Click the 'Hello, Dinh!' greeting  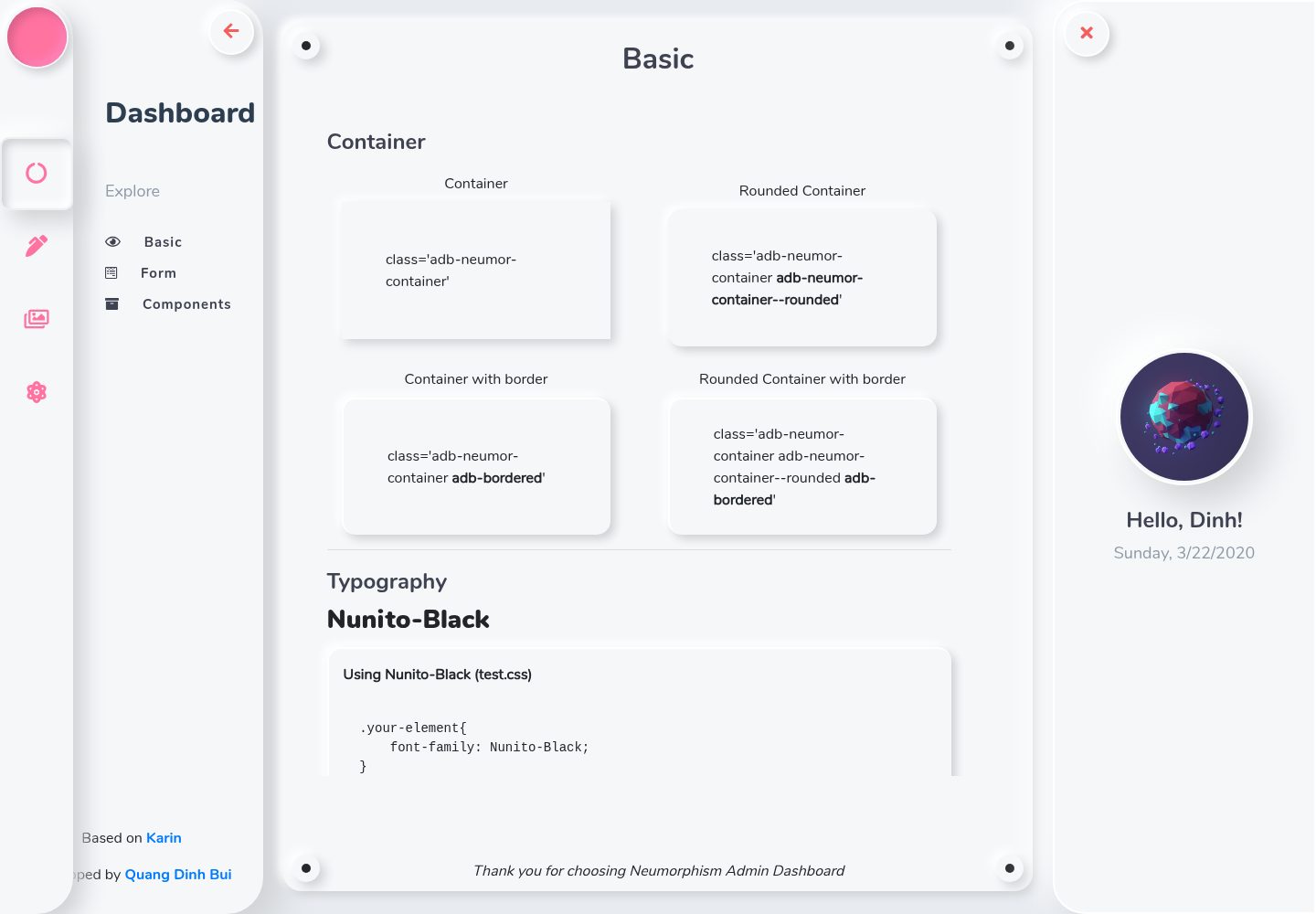coord(1184,520)
